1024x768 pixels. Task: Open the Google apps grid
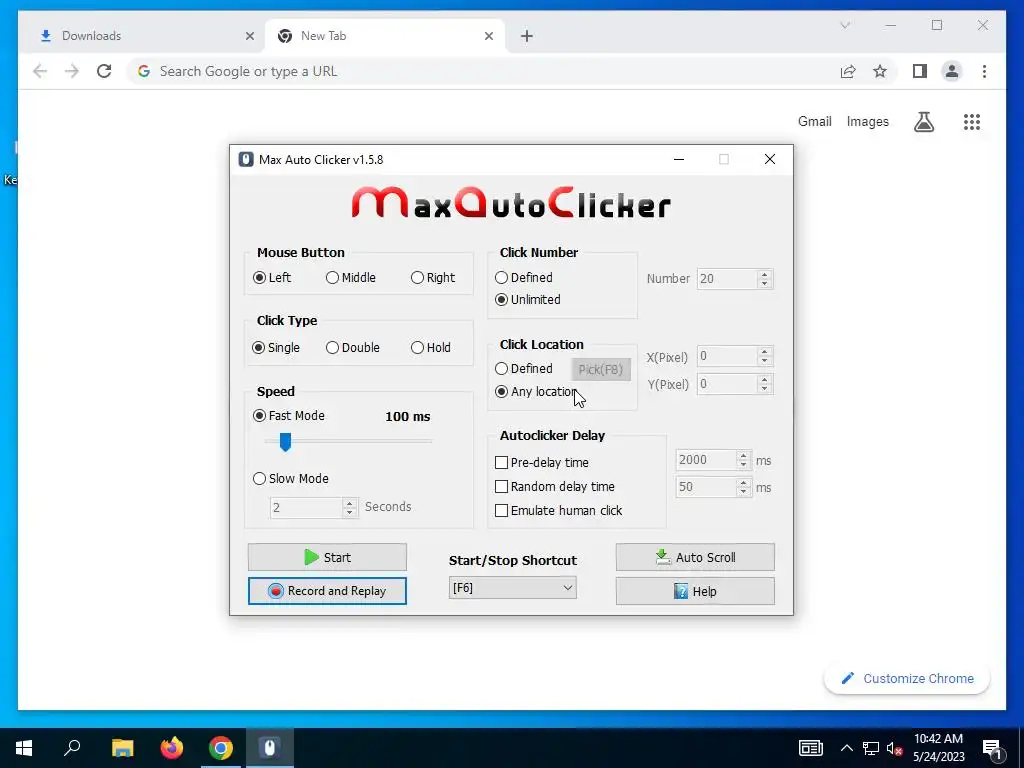(x=972, y=121)
